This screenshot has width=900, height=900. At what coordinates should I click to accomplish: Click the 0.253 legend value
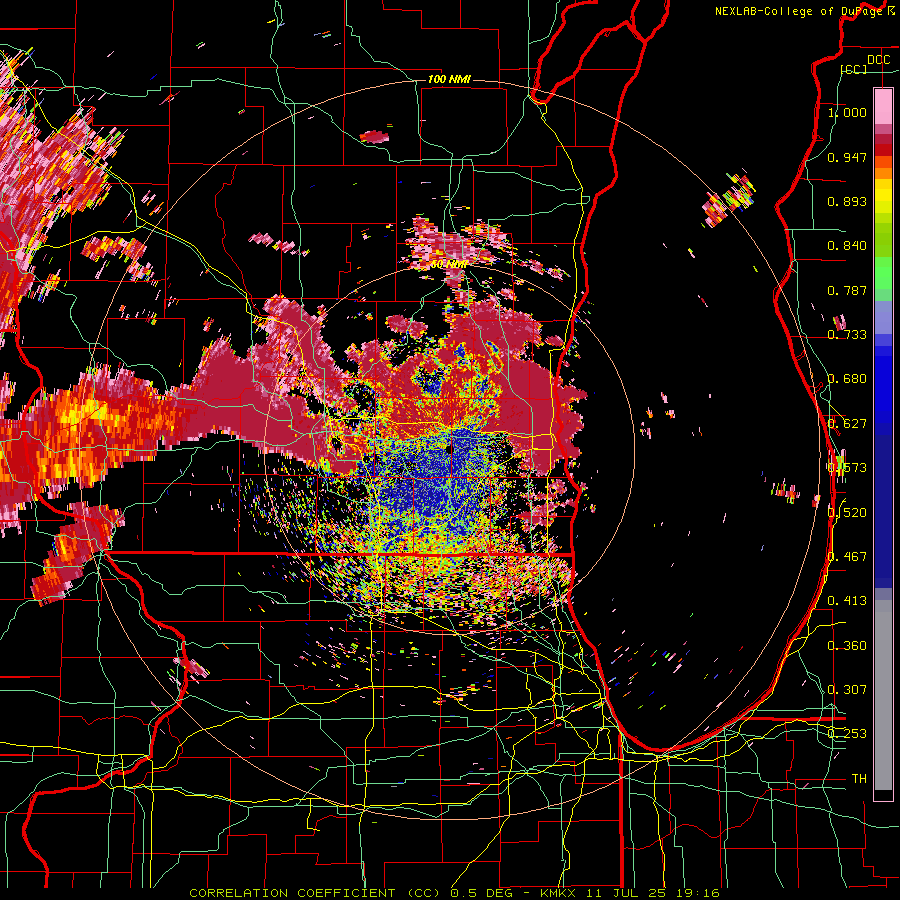click(847, 734)
